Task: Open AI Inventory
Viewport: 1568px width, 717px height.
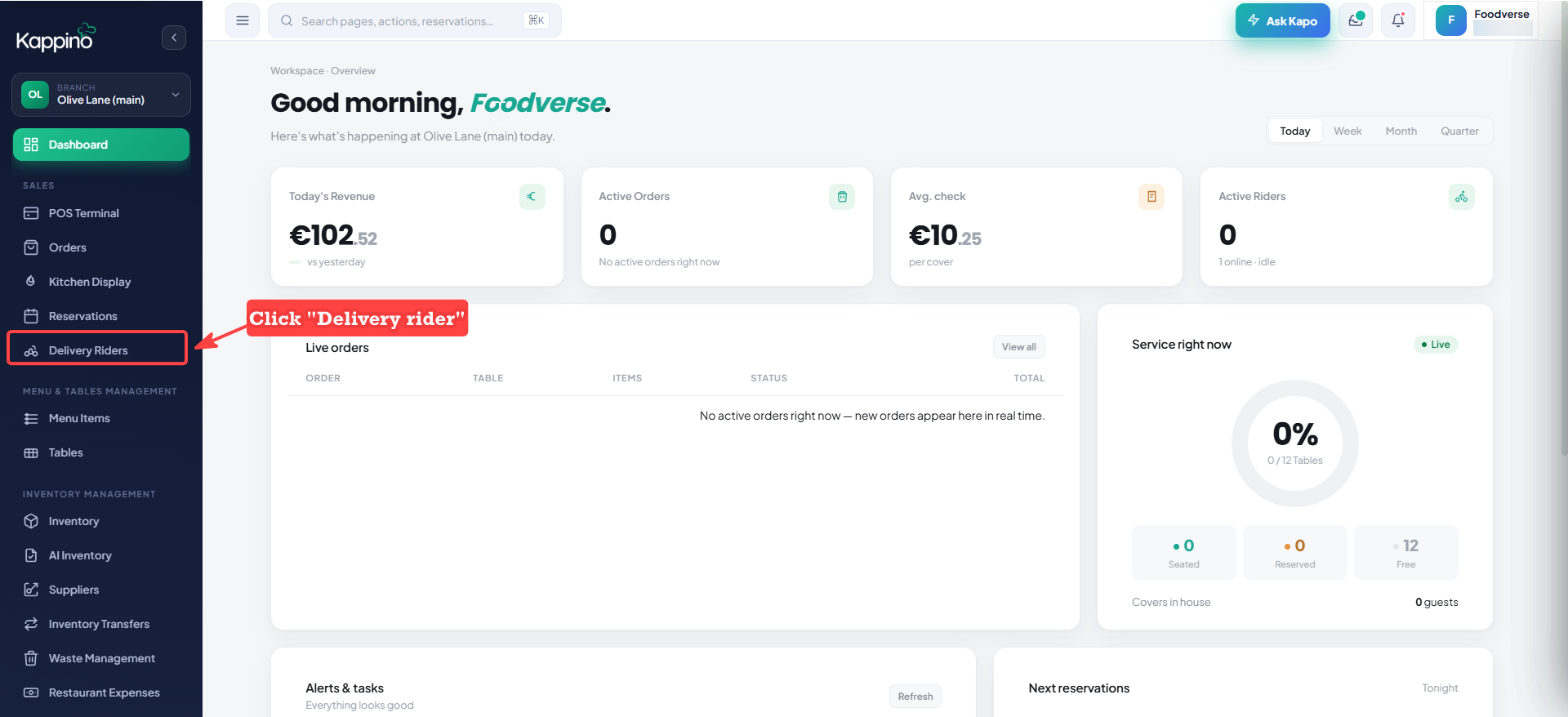Action: pyautogui.click(x=101, y=555)
